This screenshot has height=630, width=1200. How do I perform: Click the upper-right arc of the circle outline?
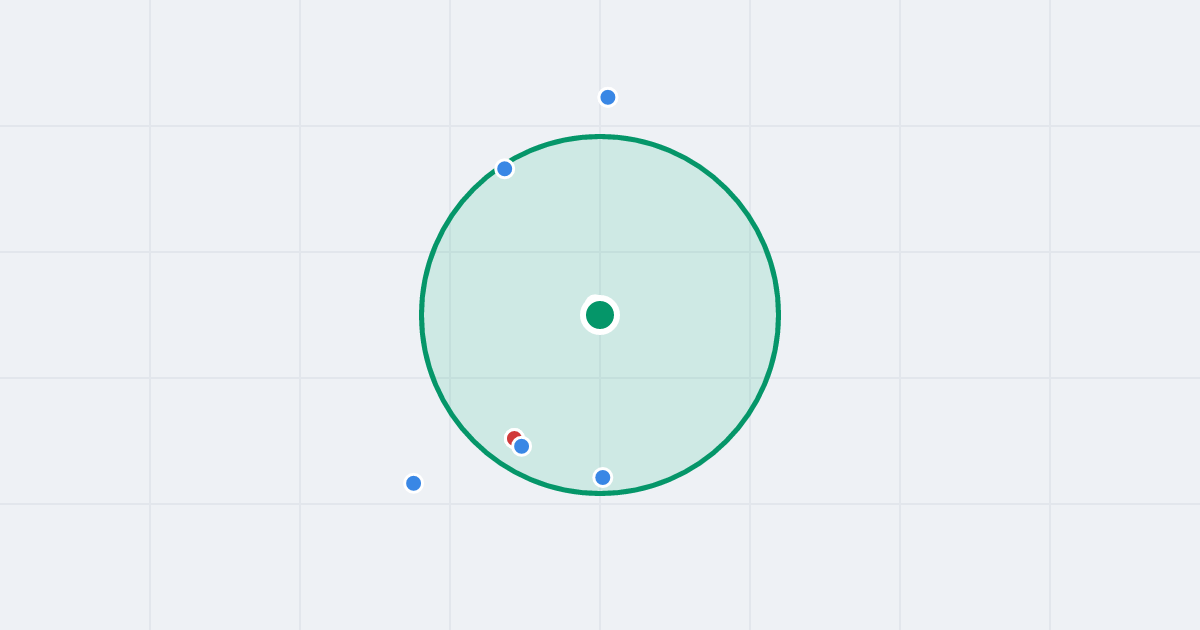726,189
